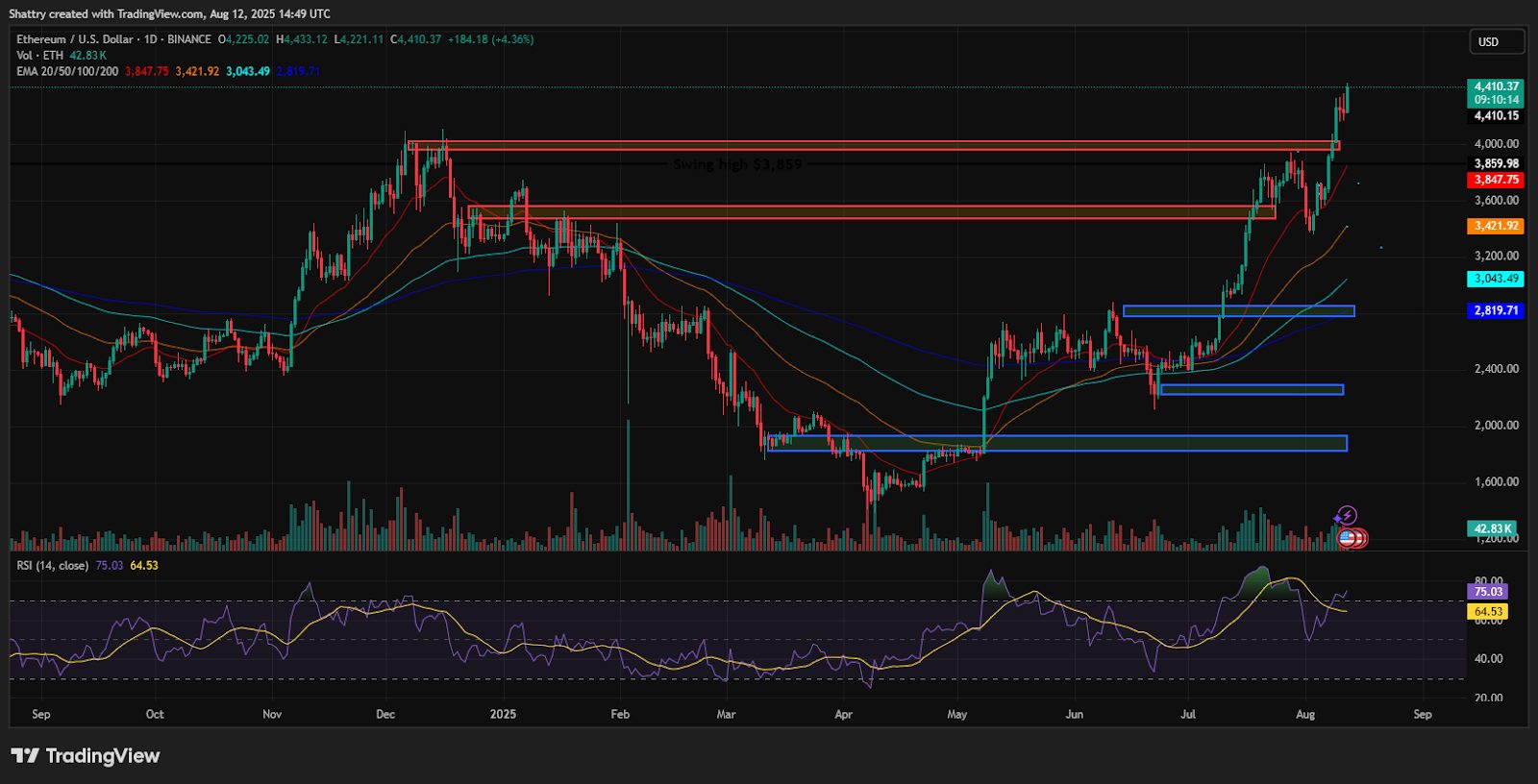
Task: Select the Vol · ETH indicator legend
Action: click(41, 56)
